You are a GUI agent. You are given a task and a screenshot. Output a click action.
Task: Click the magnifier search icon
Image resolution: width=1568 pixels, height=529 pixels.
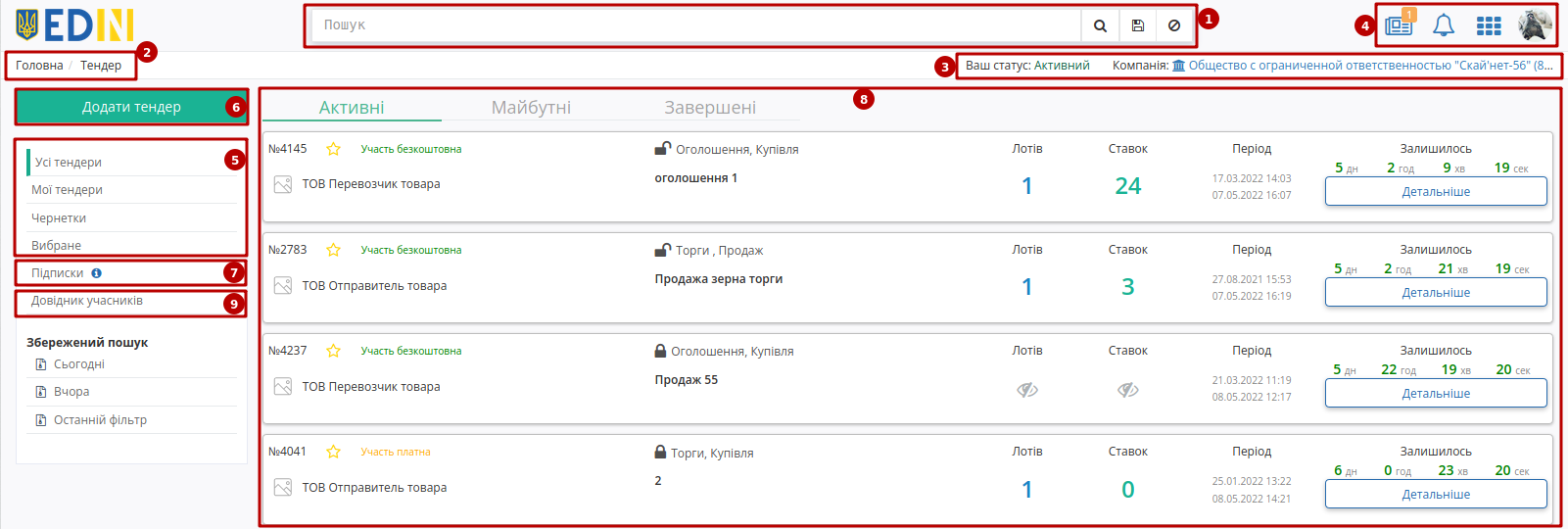point(1100,25)
